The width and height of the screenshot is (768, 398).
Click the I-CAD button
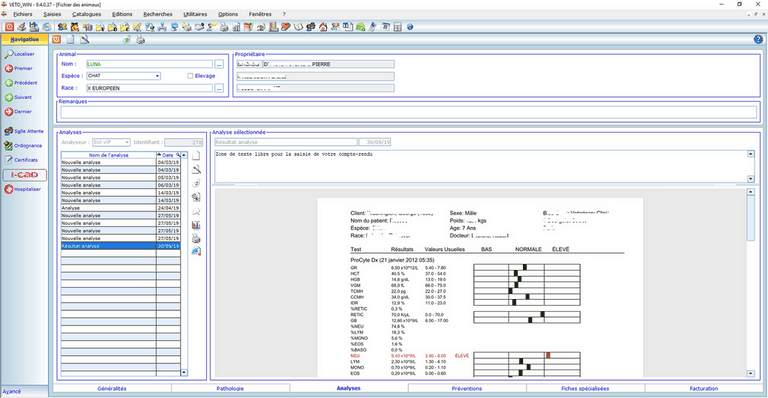click(x=24, y=175)
